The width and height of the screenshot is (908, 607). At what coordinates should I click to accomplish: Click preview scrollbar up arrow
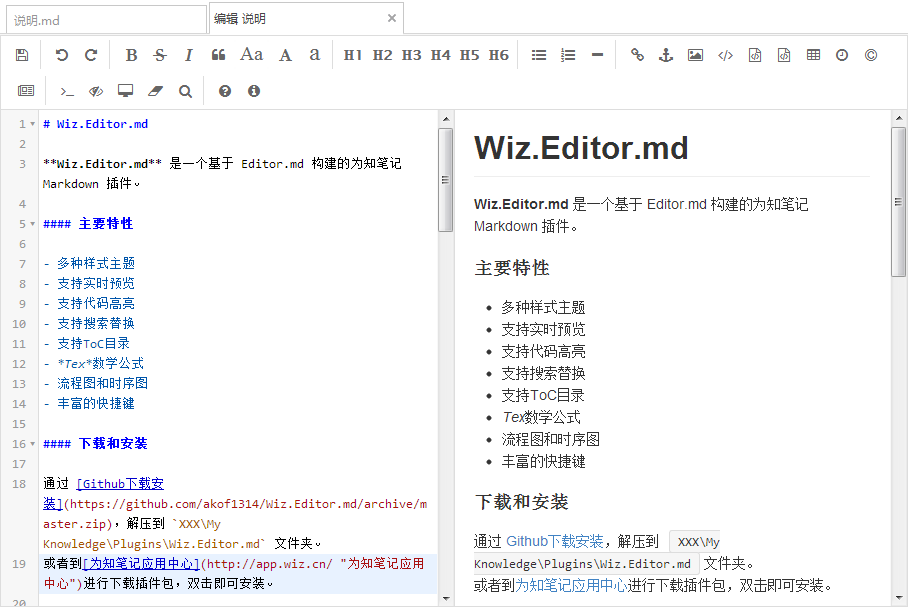[899, 118]
